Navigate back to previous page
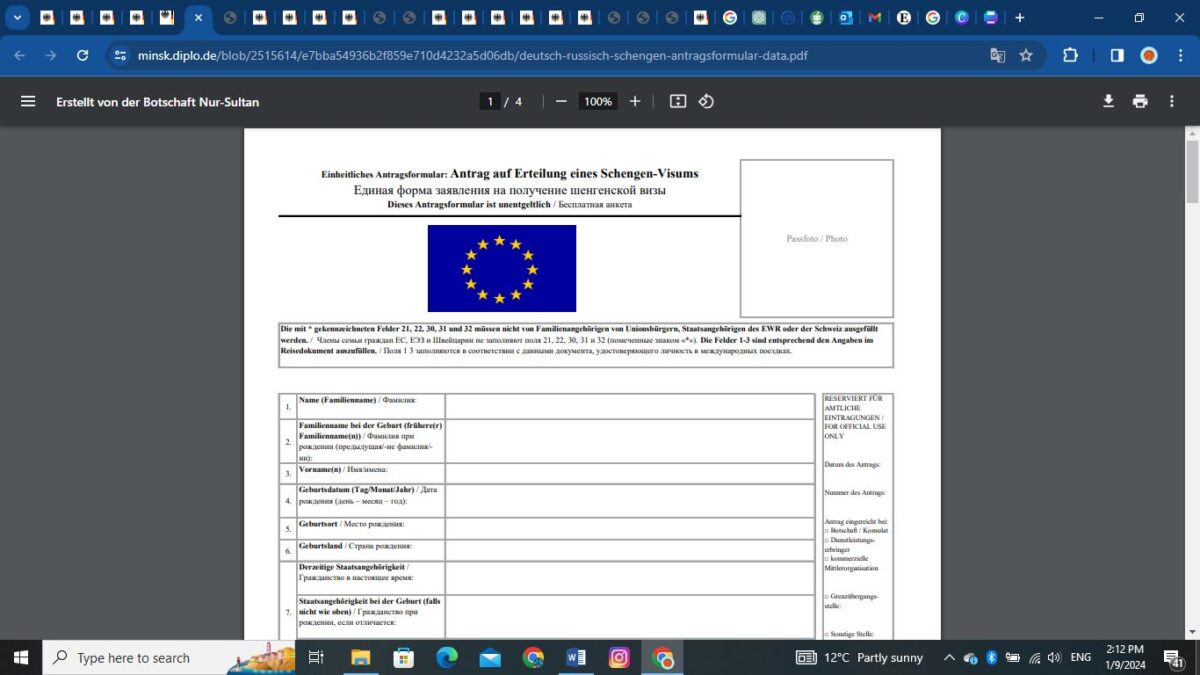 tap(20, 57)
